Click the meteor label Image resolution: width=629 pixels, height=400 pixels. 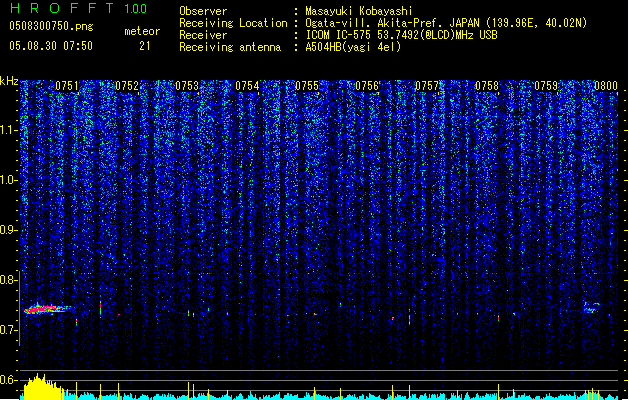tap(142, 31)
